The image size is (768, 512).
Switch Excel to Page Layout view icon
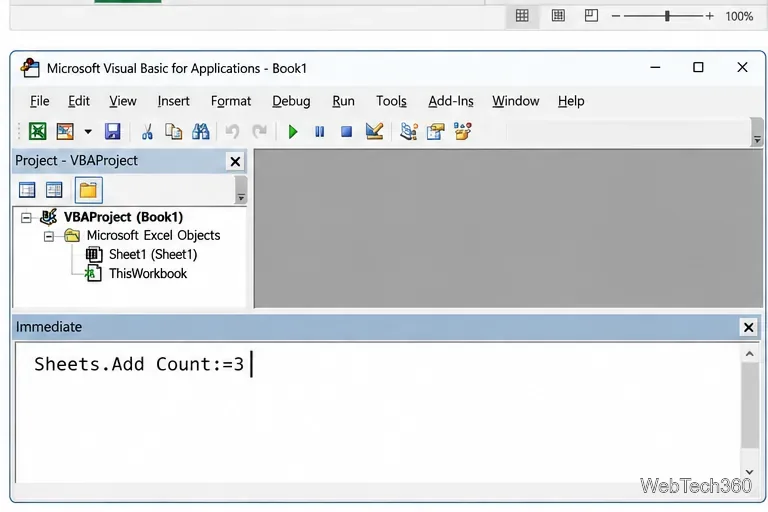point(558,16)
